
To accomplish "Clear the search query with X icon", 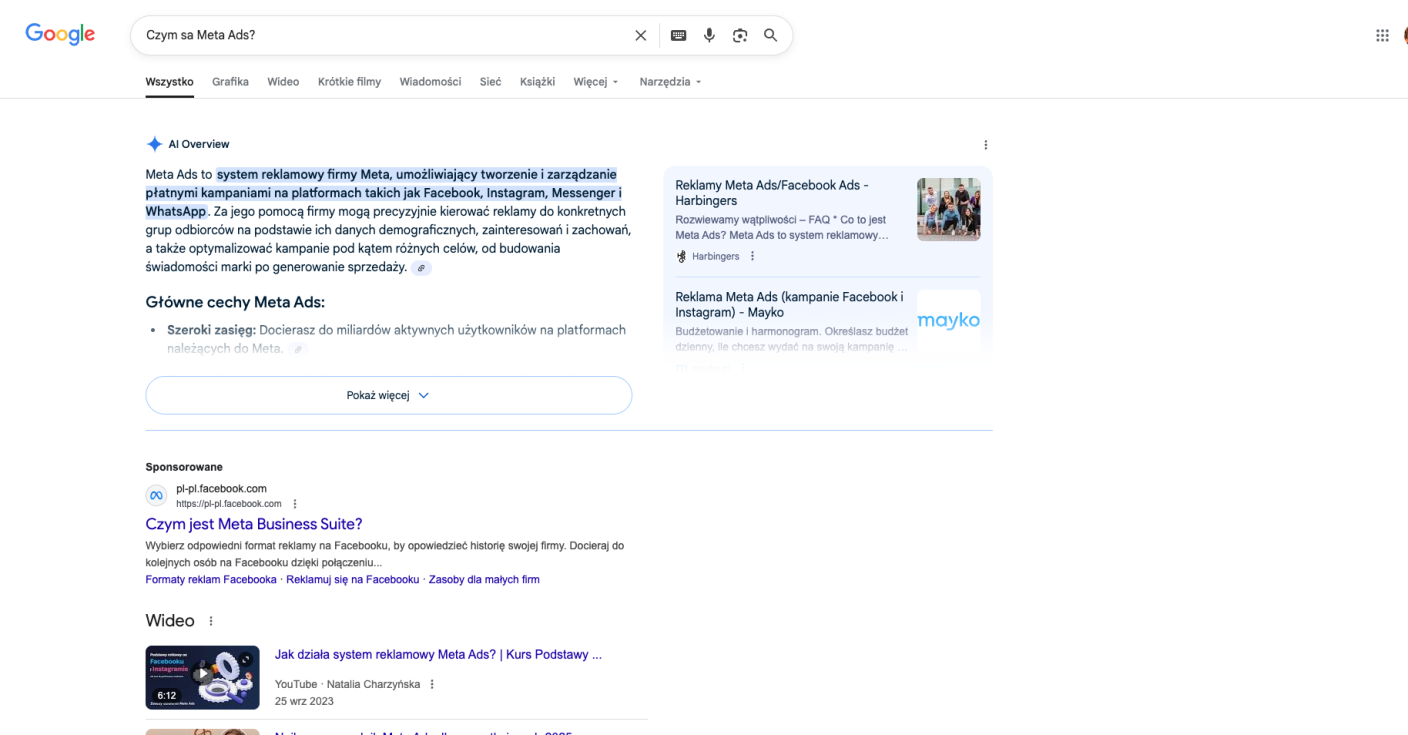I will [x=640, y=35].
